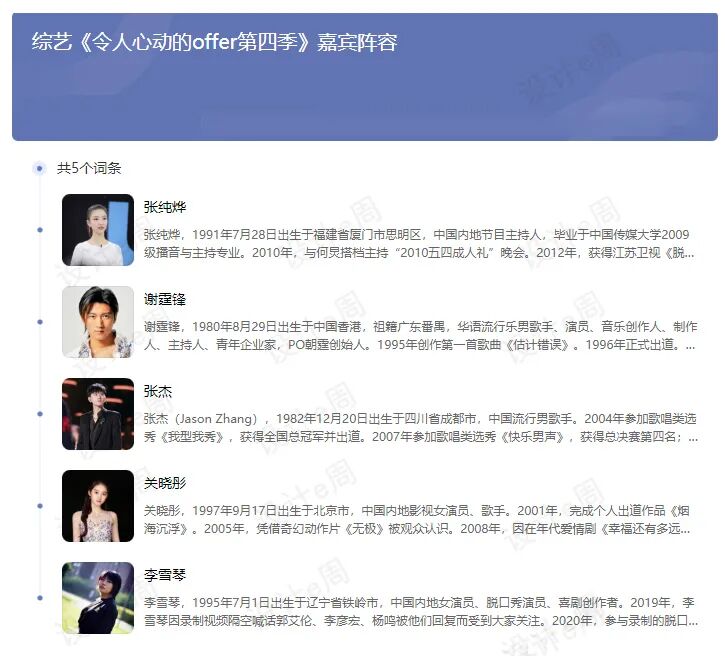Click the 共5个词条 label

click(89, 168)
